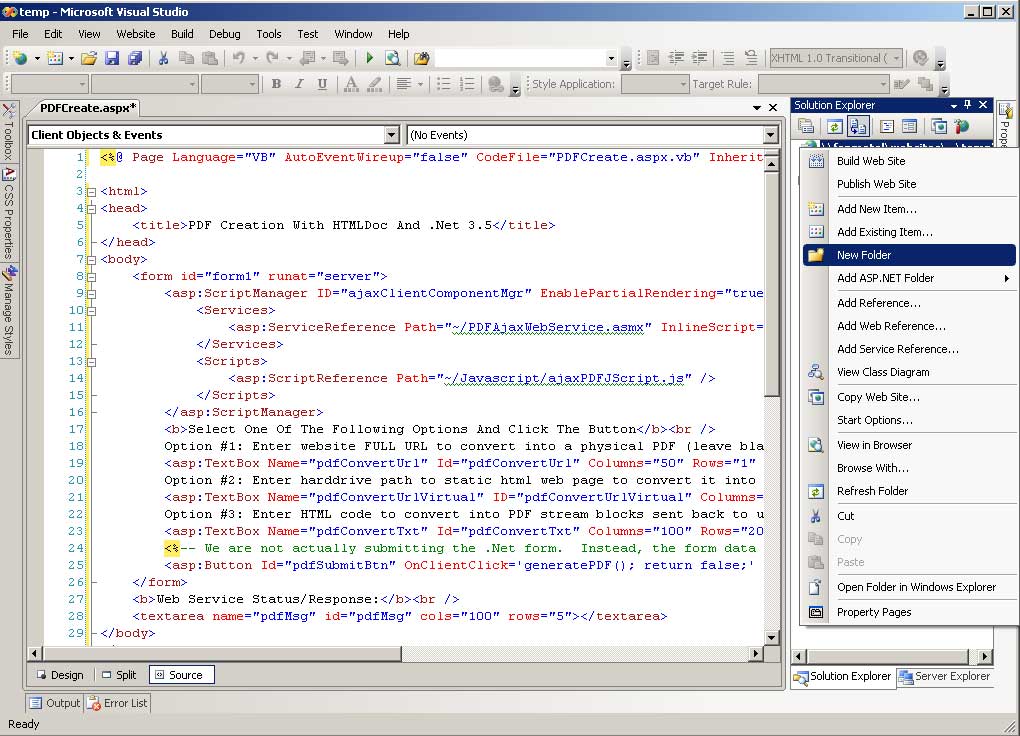Click the View Code icon in Solution Explorer
The height and width of the screenshot is (736, 1020).
pyautogui.click(x=887, y=126)
